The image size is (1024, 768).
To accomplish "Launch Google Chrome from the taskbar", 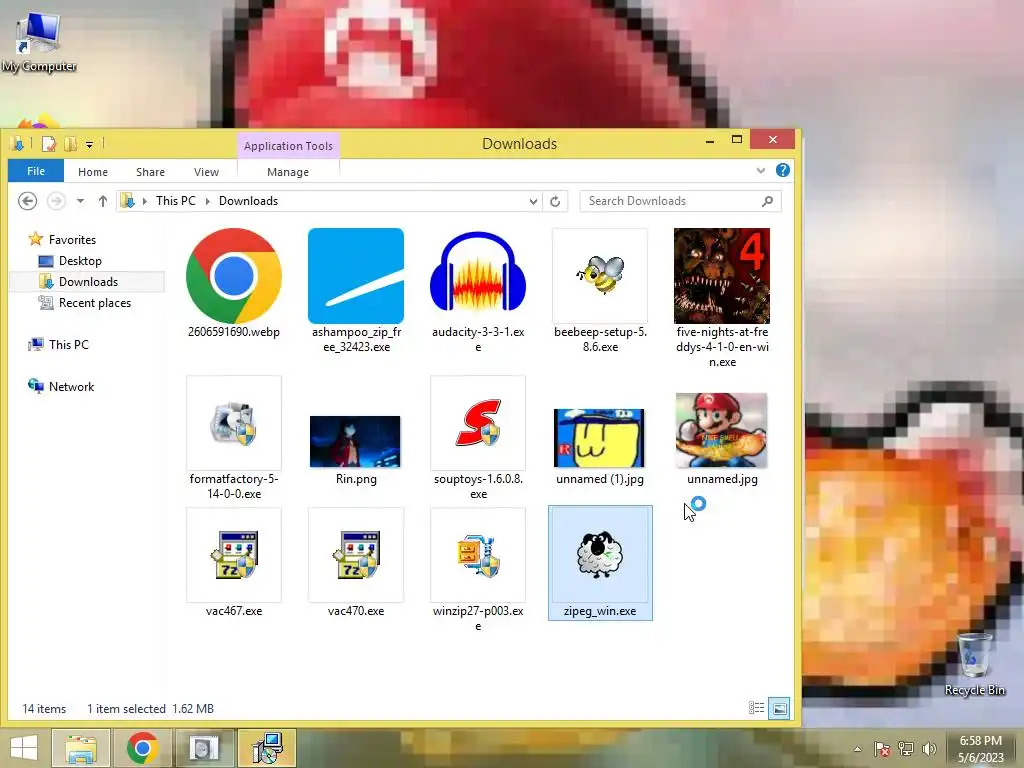I will coord(142,748).
